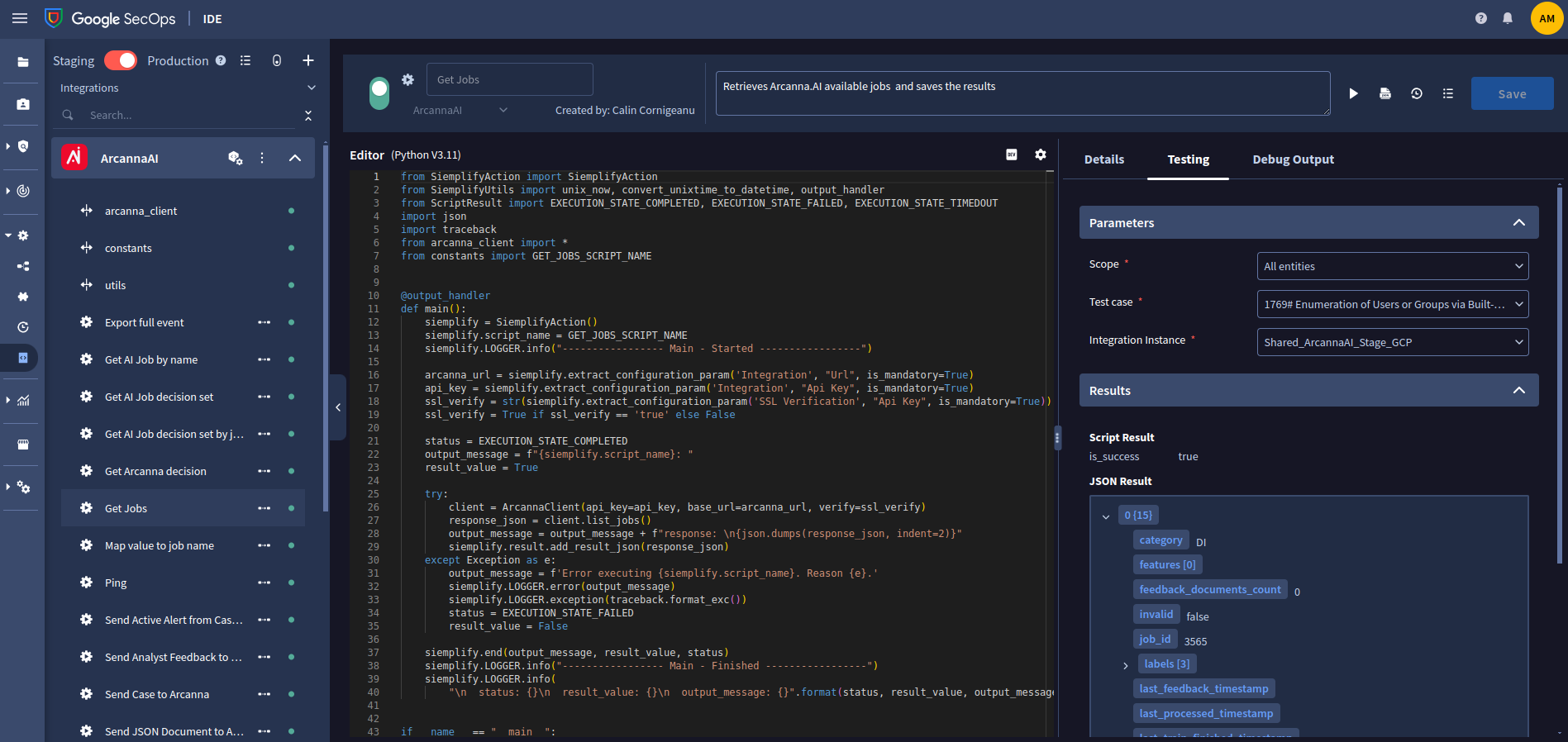
Task: Open ArcannaAI integration configure gear icon
Action: pyautogui.click(x=236, y=158)
